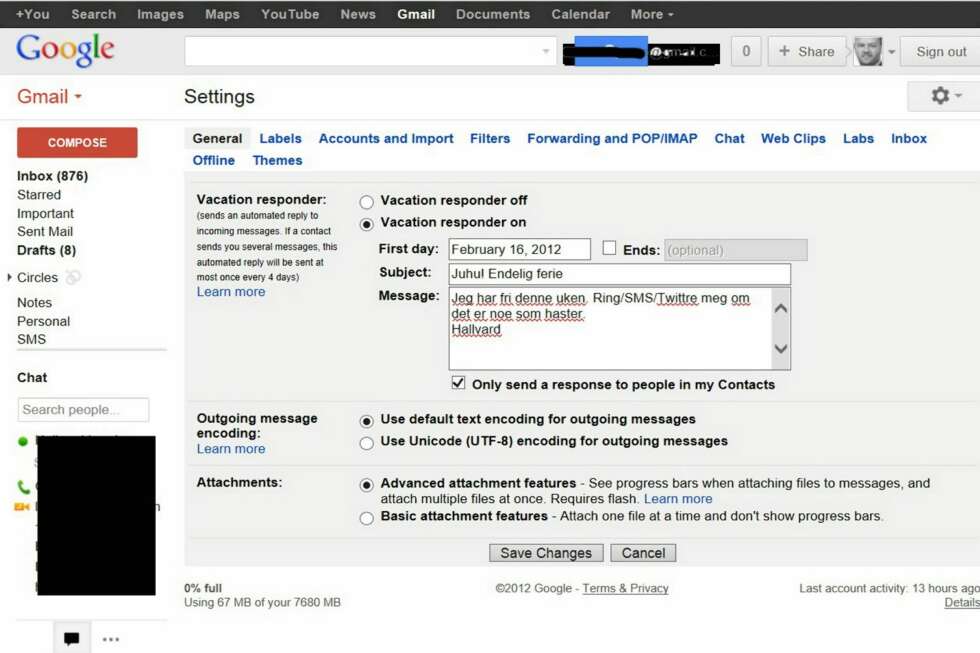The width and height of the screenshot is (980, 653).
Task: Open the chat bubble icon at the bottom
Action: pos(72,638)
